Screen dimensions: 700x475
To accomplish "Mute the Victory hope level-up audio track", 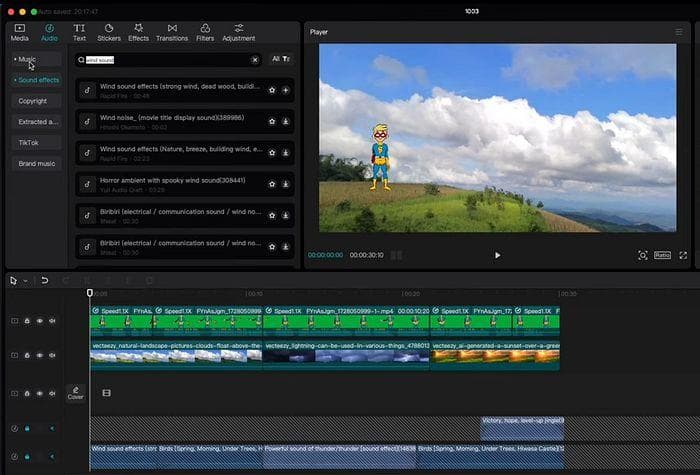I will 52,429.
